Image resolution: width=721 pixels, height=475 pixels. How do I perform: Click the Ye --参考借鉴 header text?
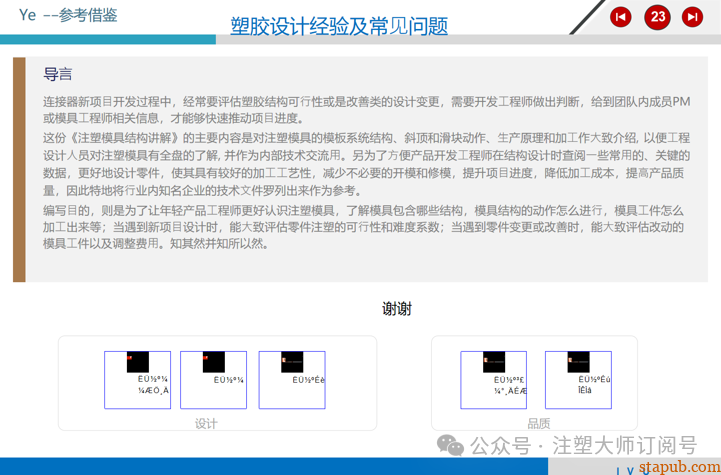tap(68, 15)
